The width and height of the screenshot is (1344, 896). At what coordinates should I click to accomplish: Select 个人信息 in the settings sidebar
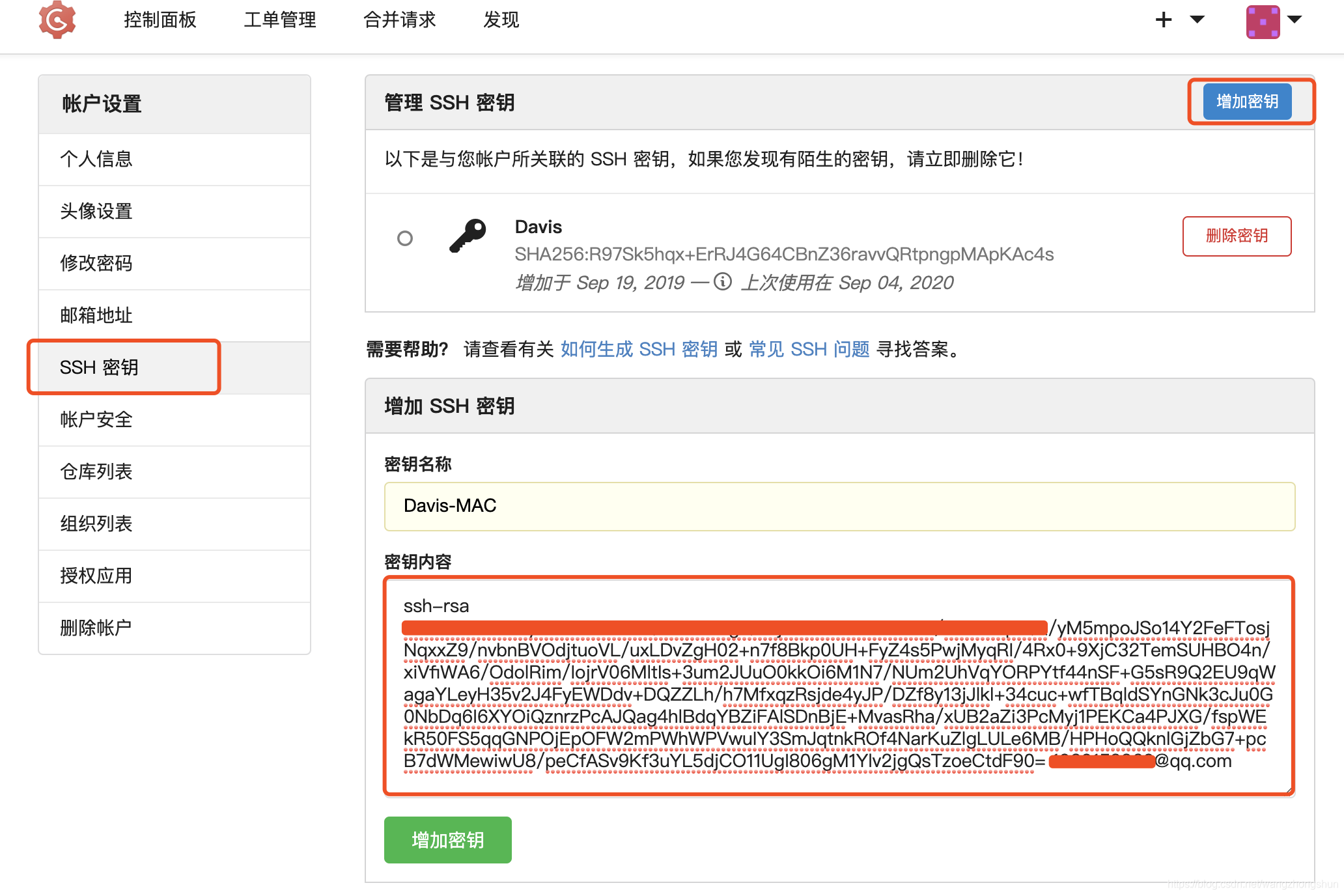pos(96,159)
